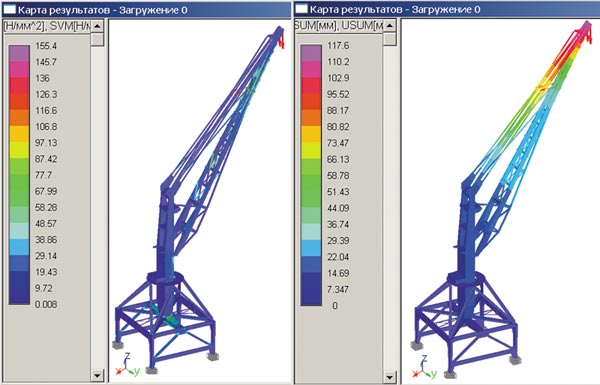This screenshot has height=385, width=600.
Task: Click the displacement value 73.47
Action: 338,143
